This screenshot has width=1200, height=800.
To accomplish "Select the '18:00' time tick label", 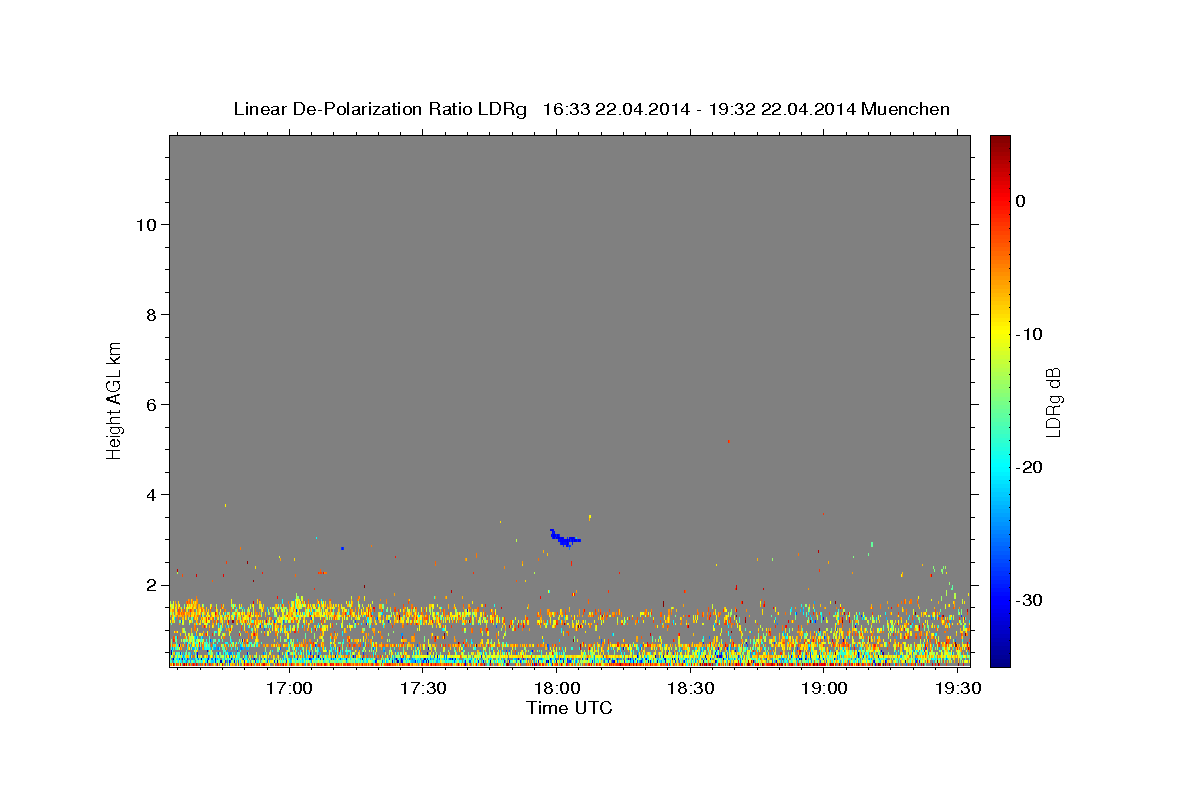I will (x=557, y=689).
